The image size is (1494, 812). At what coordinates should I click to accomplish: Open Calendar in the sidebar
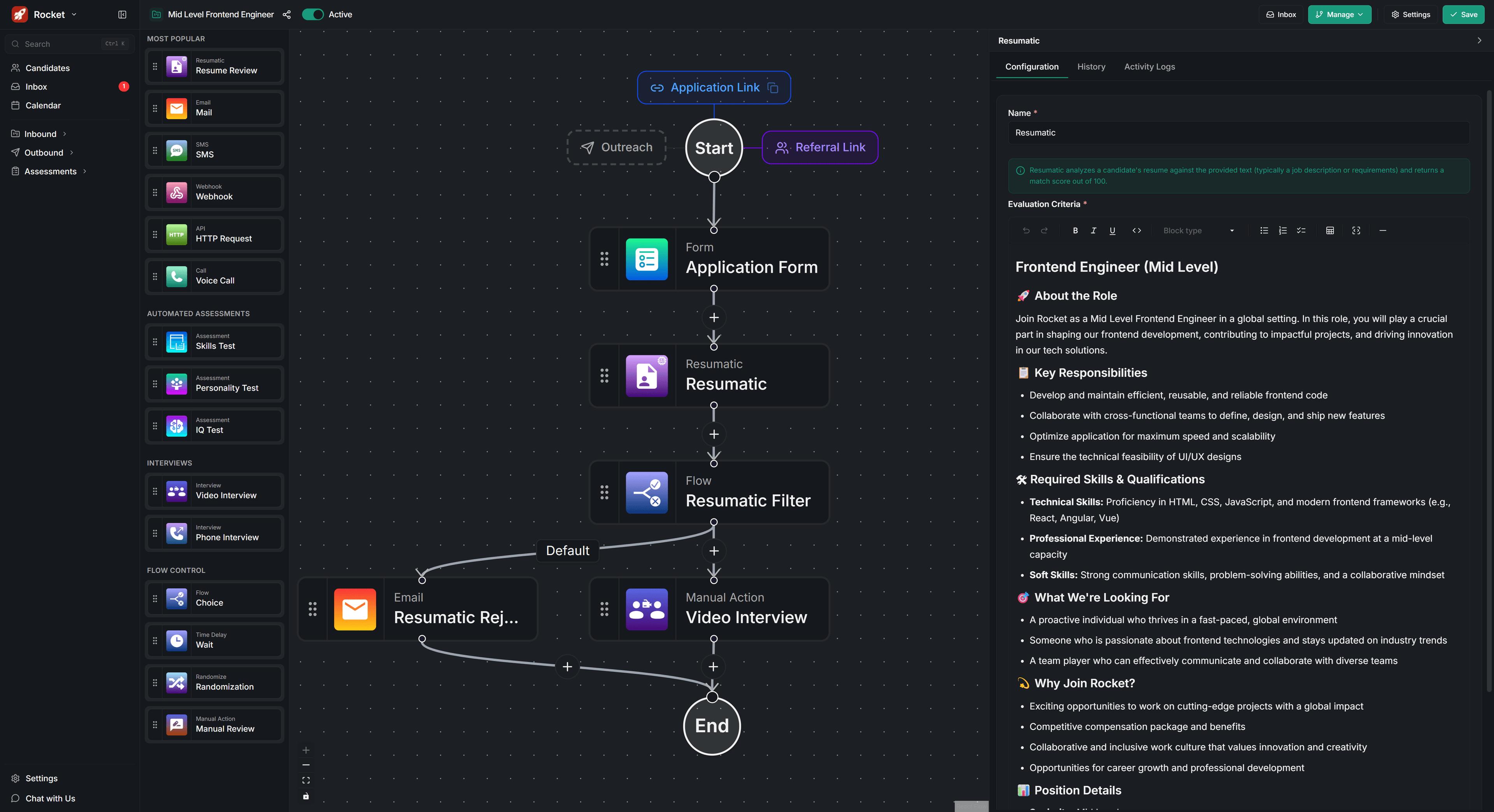(x=43, y=105)
